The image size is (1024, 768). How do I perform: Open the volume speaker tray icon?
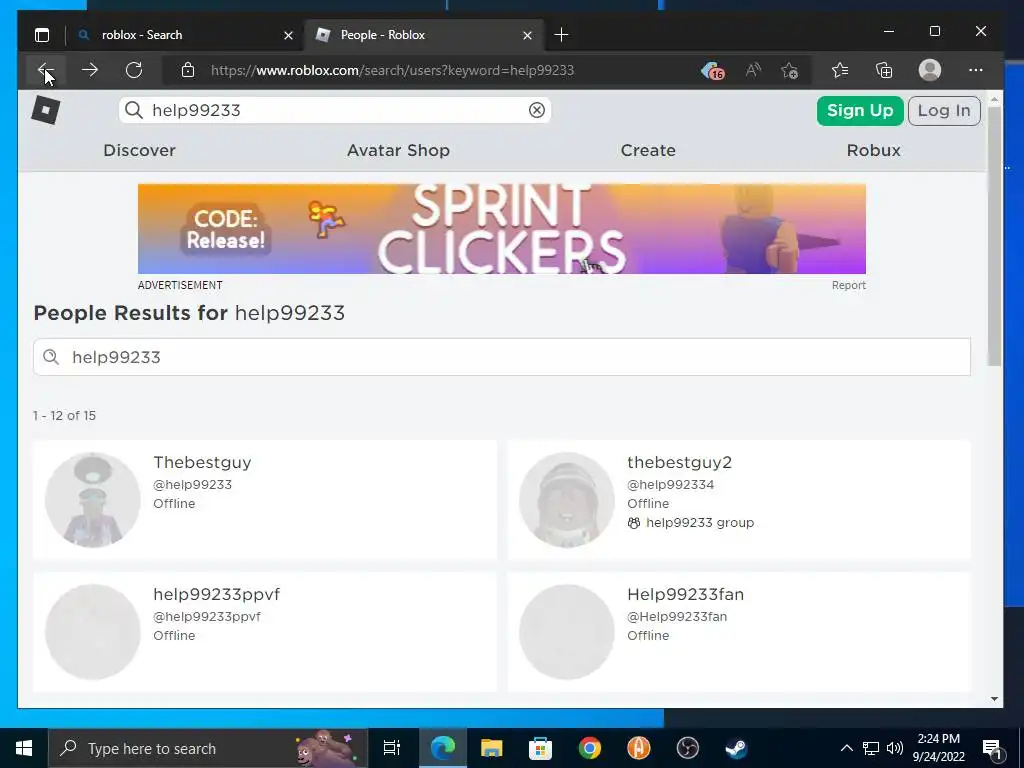(x=895, y=748)
